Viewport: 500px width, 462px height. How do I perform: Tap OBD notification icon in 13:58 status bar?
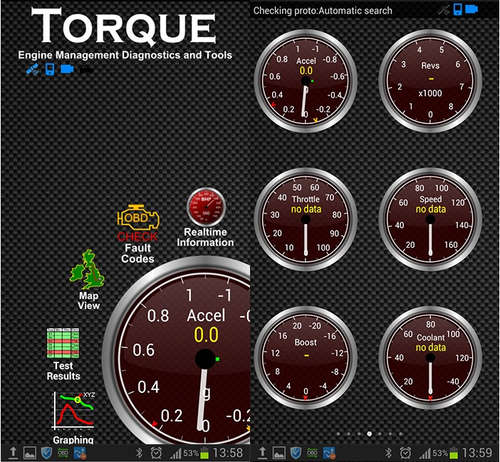[x=63, y=453]
